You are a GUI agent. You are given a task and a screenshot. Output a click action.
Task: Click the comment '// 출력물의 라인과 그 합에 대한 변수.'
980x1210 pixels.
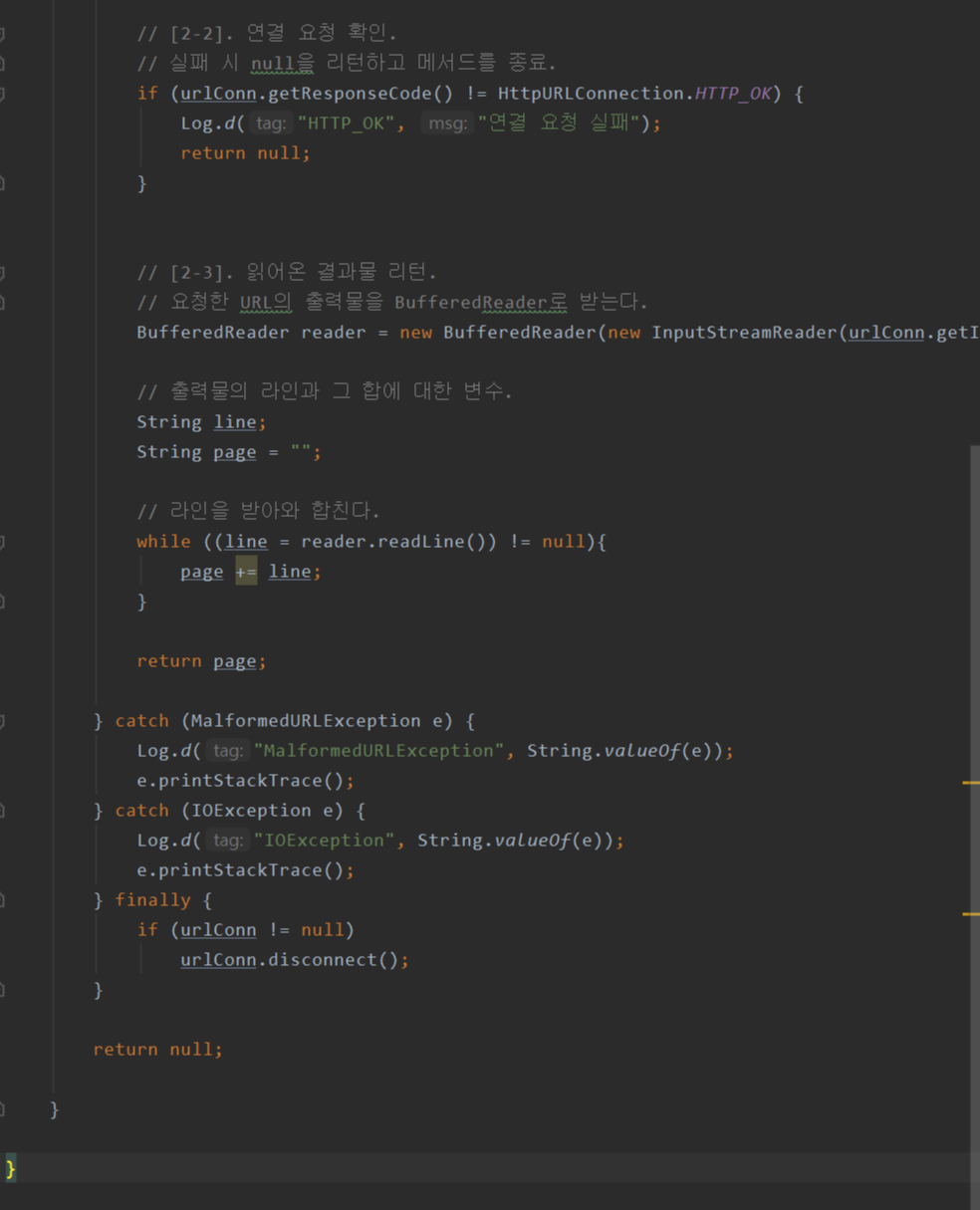tap(325, 392)
